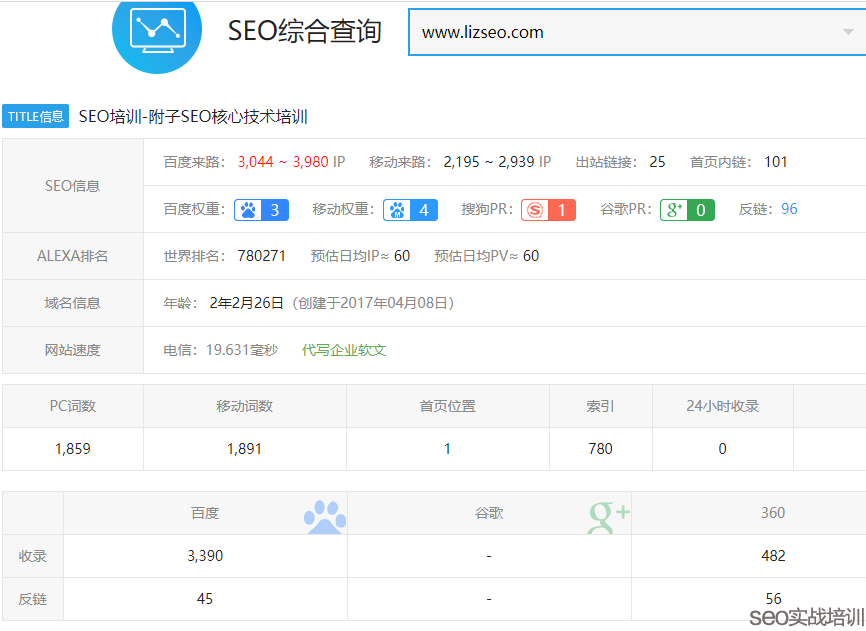Click the 移动词数 column header
Screen dimensions: 866x631
(x=245, y=406)
